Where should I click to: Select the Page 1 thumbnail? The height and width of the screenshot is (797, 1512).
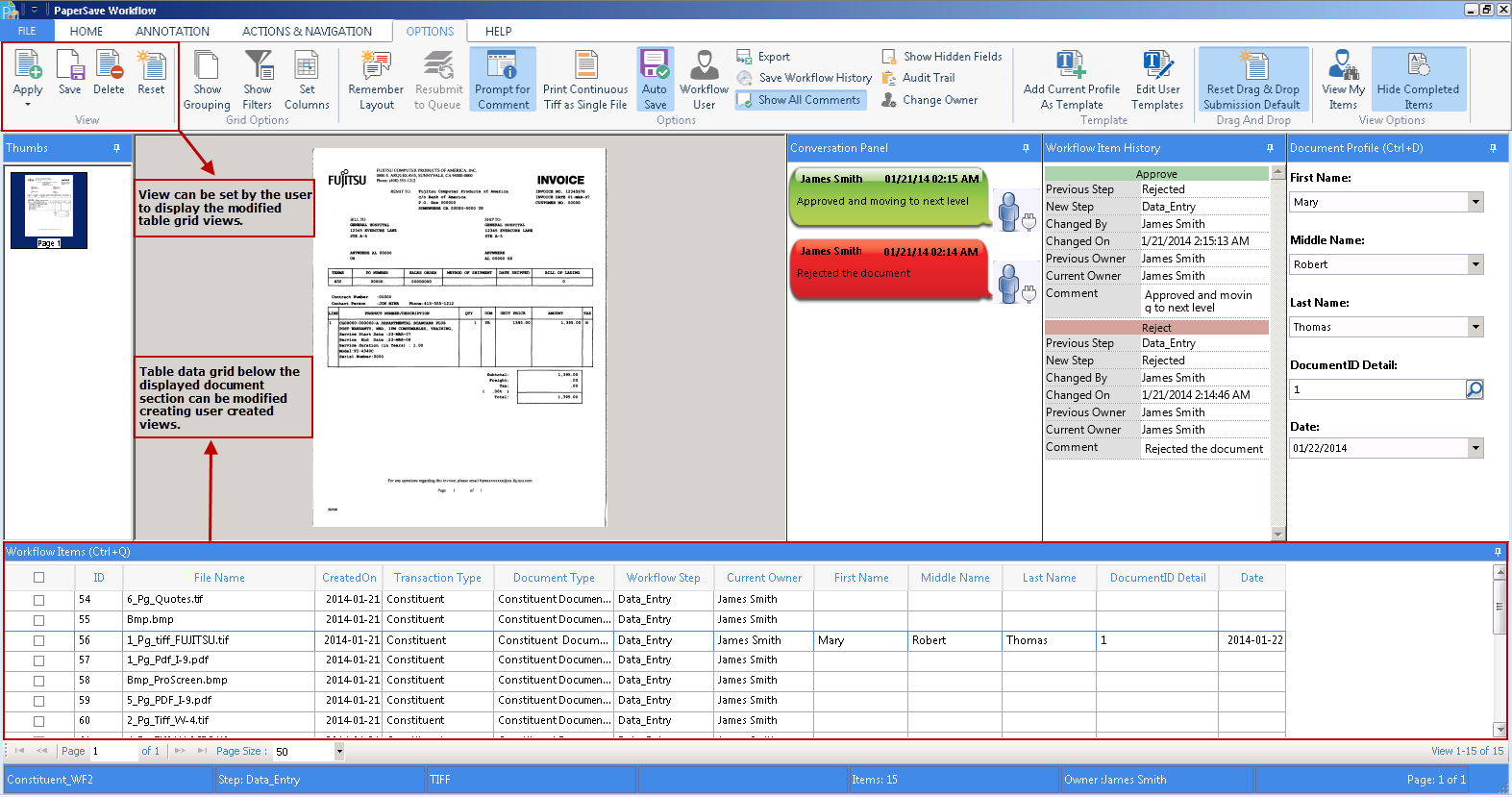pyautogui.click(x=49, y=211)
